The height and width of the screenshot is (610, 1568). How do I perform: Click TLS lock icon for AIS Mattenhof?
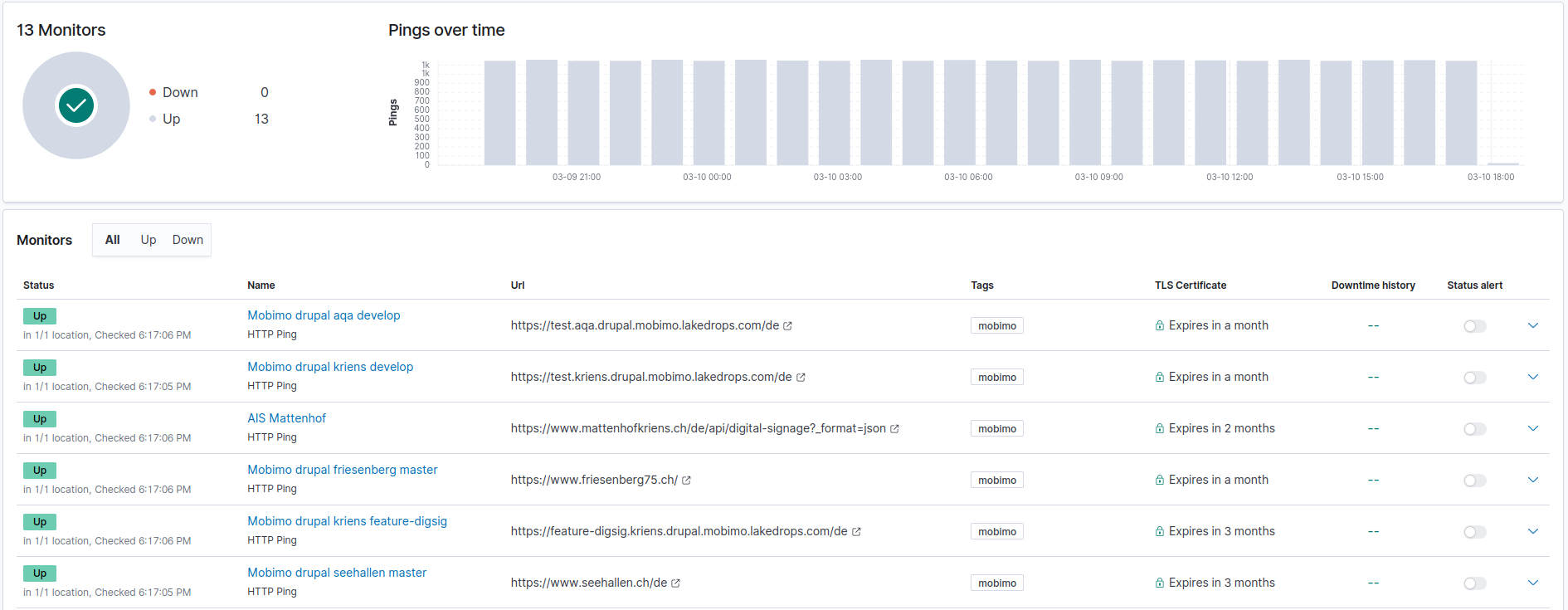coord(1159,429)
